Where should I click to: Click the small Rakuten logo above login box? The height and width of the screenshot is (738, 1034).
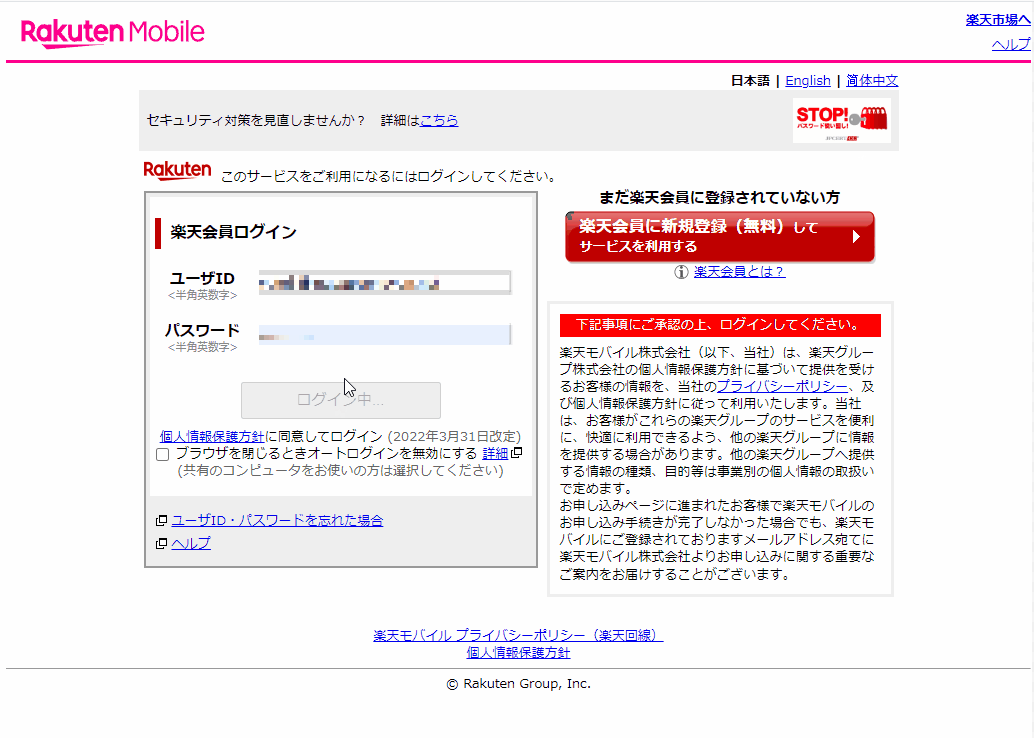pos(177,171)
